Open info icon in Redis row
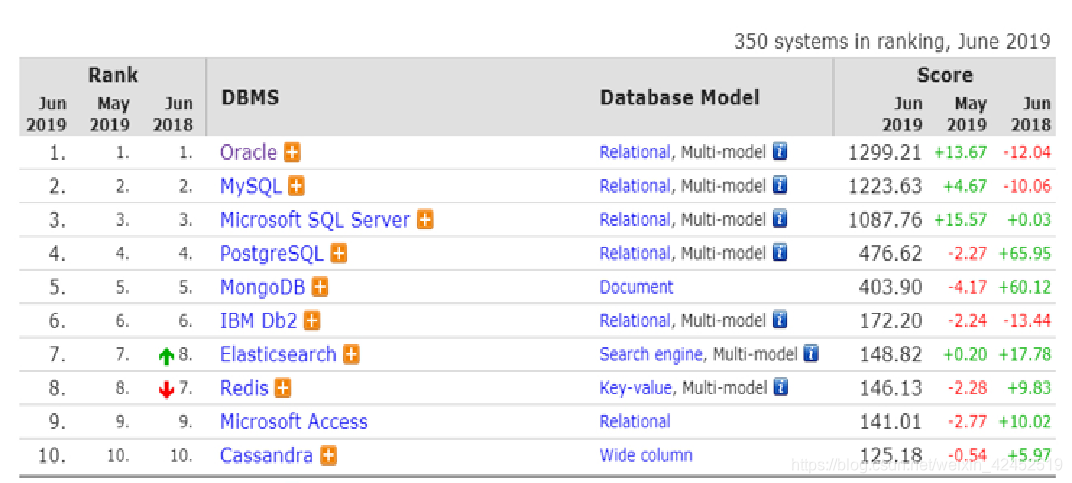The image size is (1072, 483). (x=781, y=388)
